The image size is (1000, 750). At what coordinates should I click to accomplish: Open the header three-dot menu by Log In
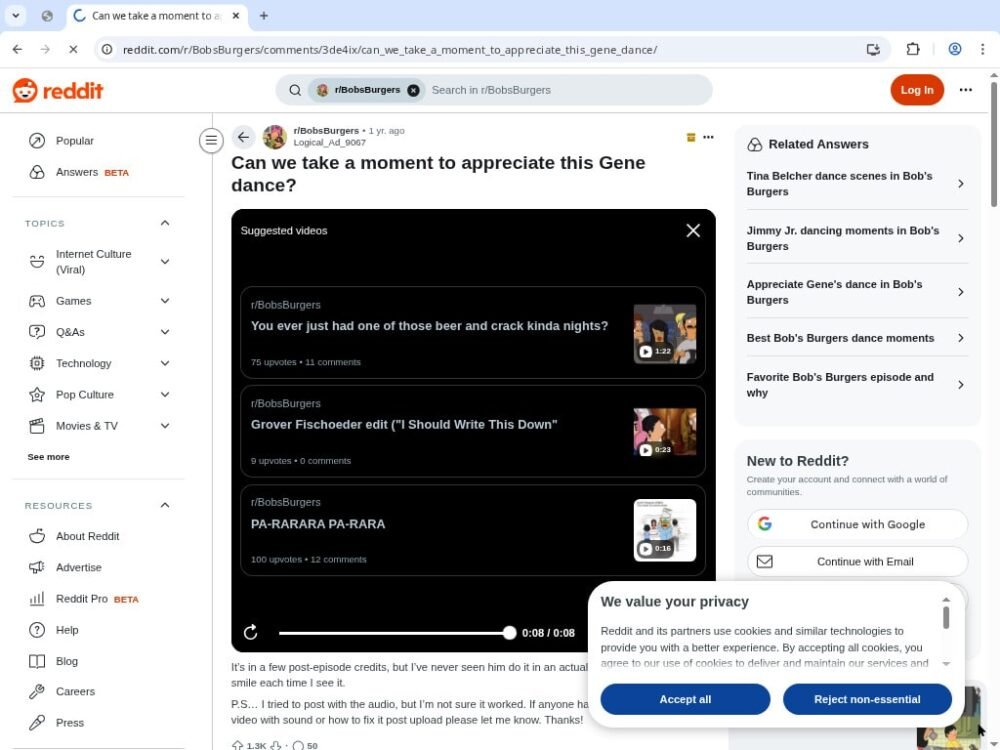pyautogui.click(x=965, y=90)
